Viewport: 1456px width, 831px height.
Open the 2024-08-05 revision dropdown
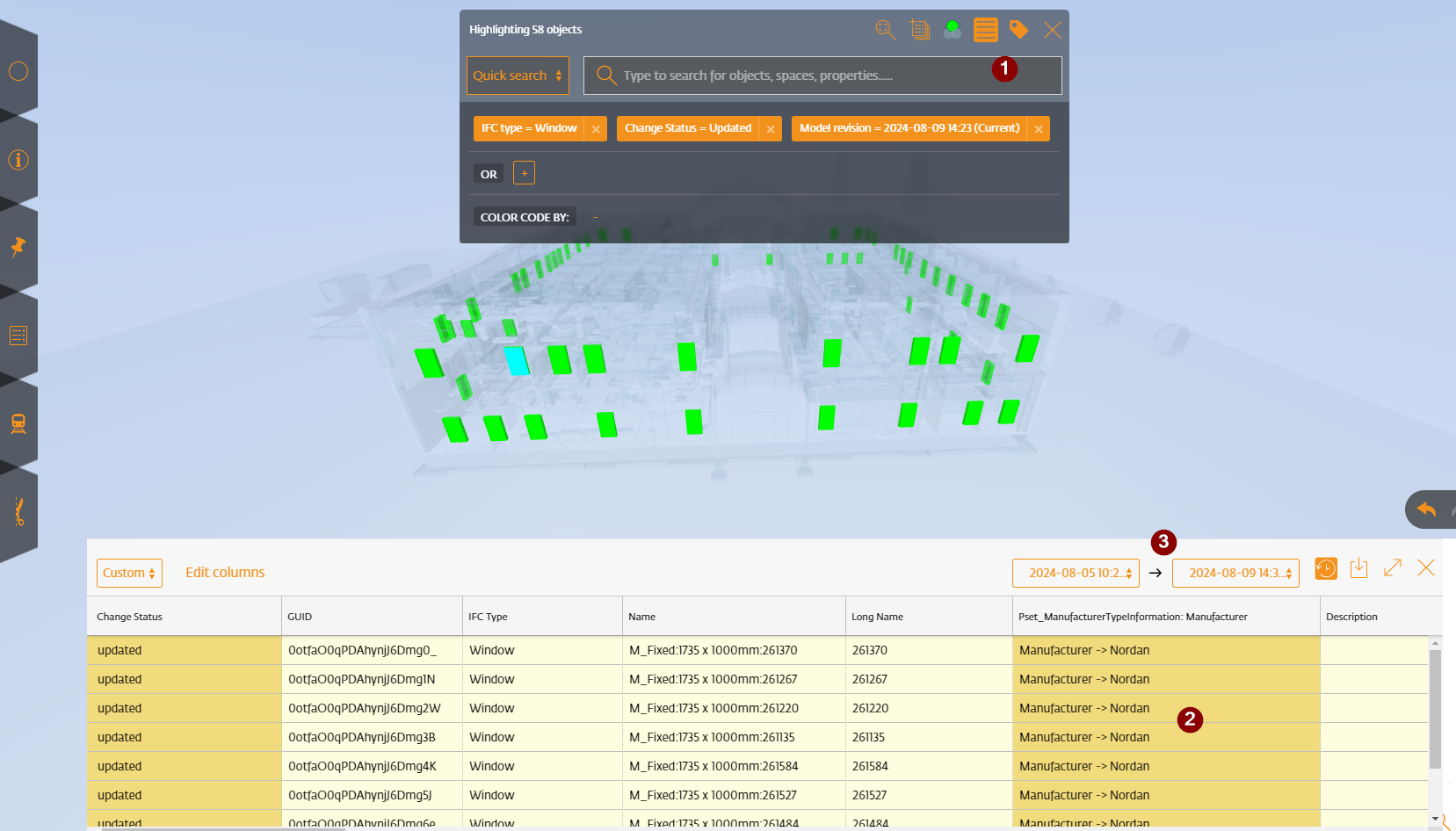pyautogui.click(x=1076, y=573)
